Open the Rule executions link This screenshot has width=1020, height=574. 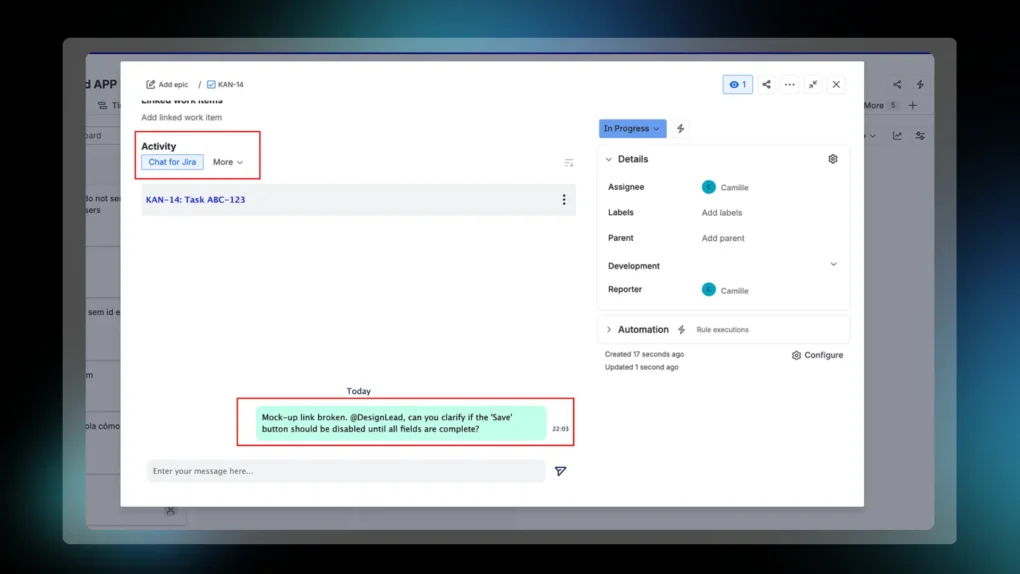722,330
